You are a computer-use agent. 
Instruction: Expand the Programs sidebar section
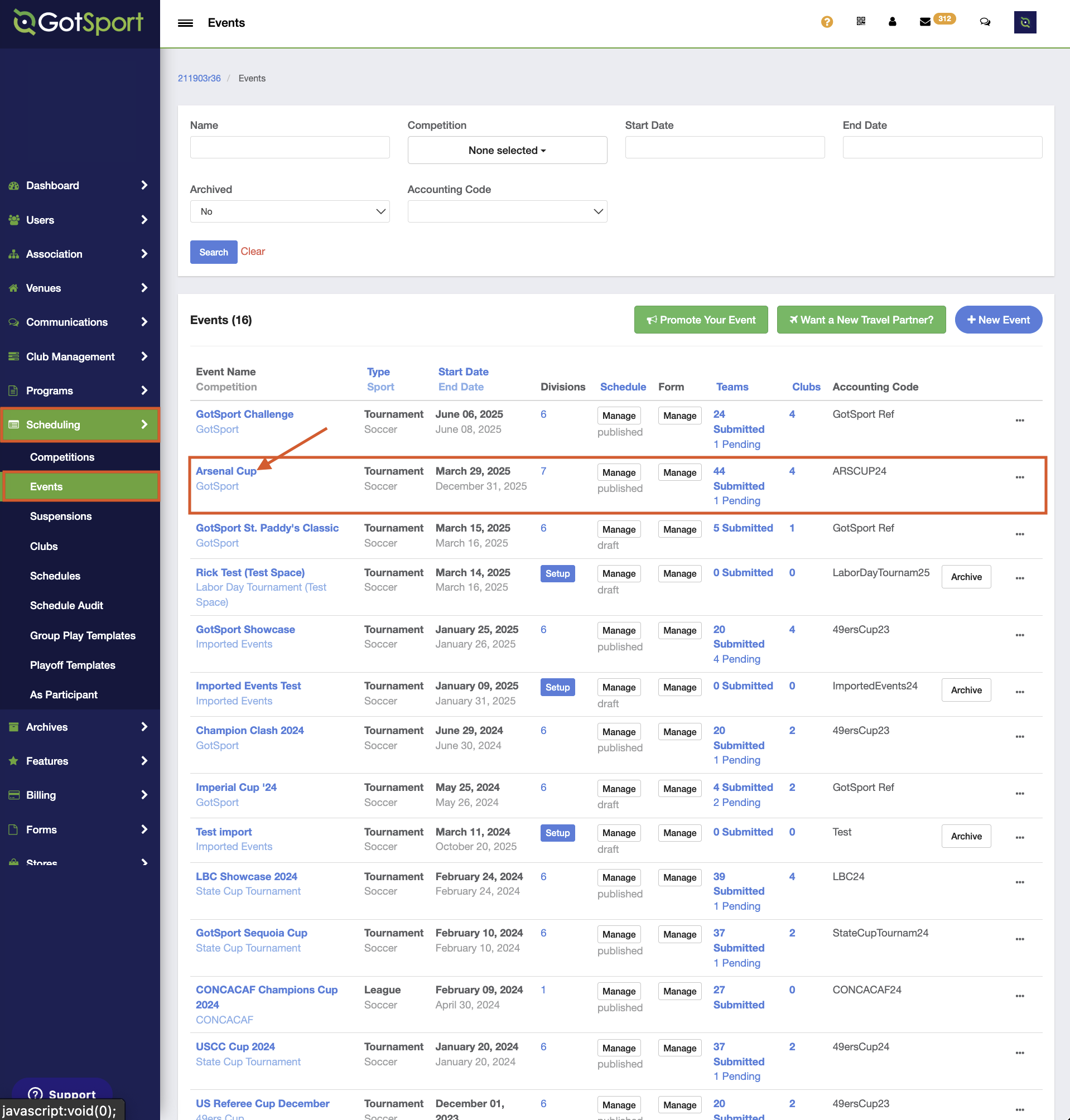pyautogui.click(x=80, y=391)
